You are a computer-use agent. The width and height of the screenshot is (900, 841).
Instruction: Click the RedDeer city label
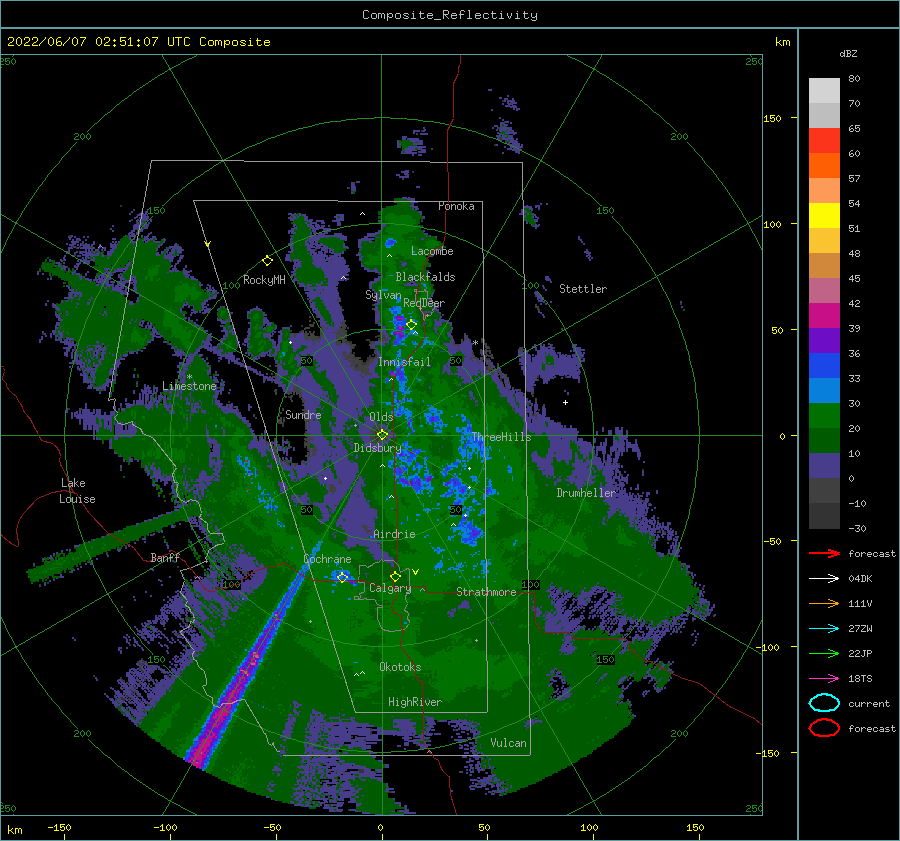pos(424,303)
